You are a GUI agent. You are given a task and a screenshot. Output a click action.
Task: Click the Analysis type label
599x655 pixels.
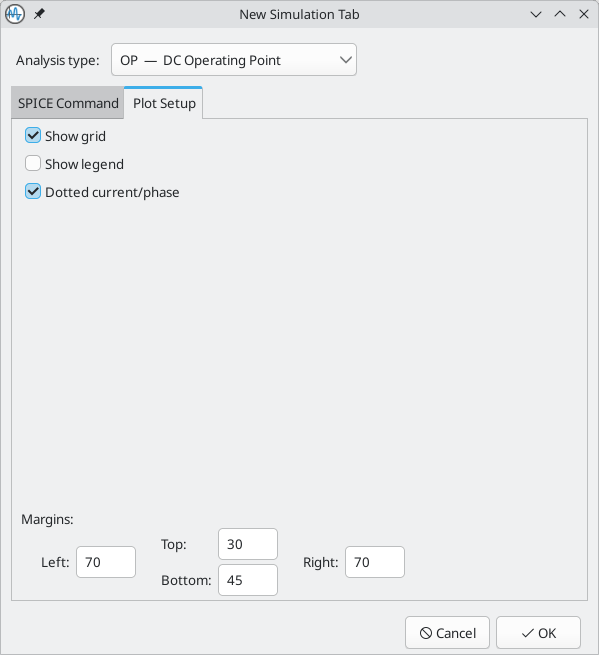pyautogui.click(x=58, y=61)
